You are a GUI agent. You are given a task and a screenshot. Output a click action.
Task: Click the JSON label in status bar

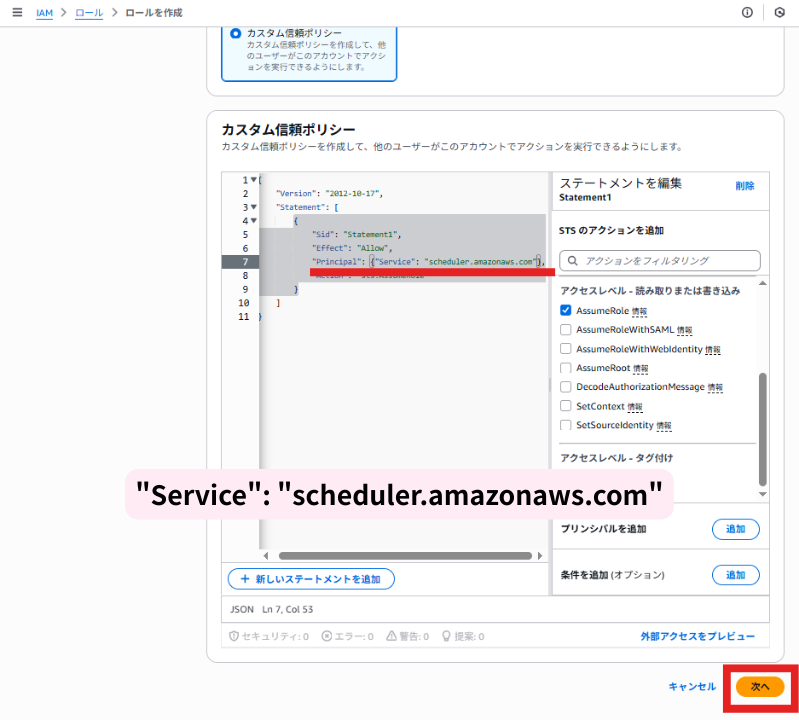242,609
